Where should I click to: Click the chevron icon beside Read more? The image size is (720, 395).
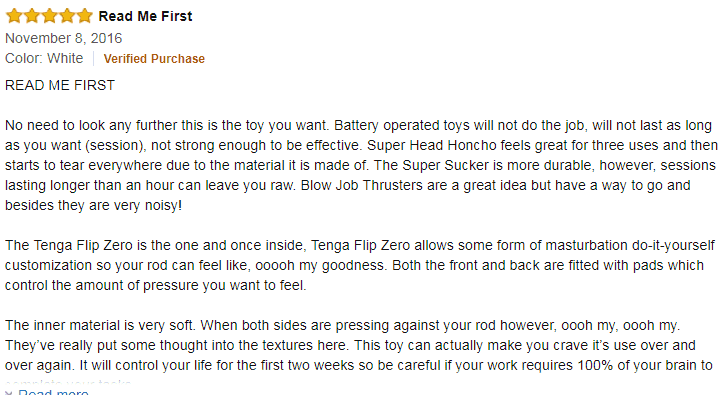(x=9, y=393)
